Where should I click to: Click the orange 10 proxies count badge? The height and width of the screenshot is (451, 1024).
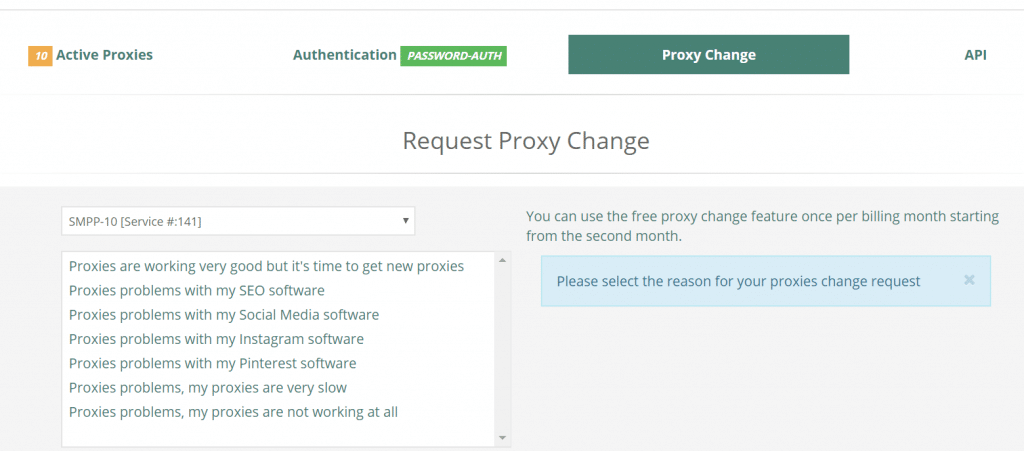[x=40, y=56]
